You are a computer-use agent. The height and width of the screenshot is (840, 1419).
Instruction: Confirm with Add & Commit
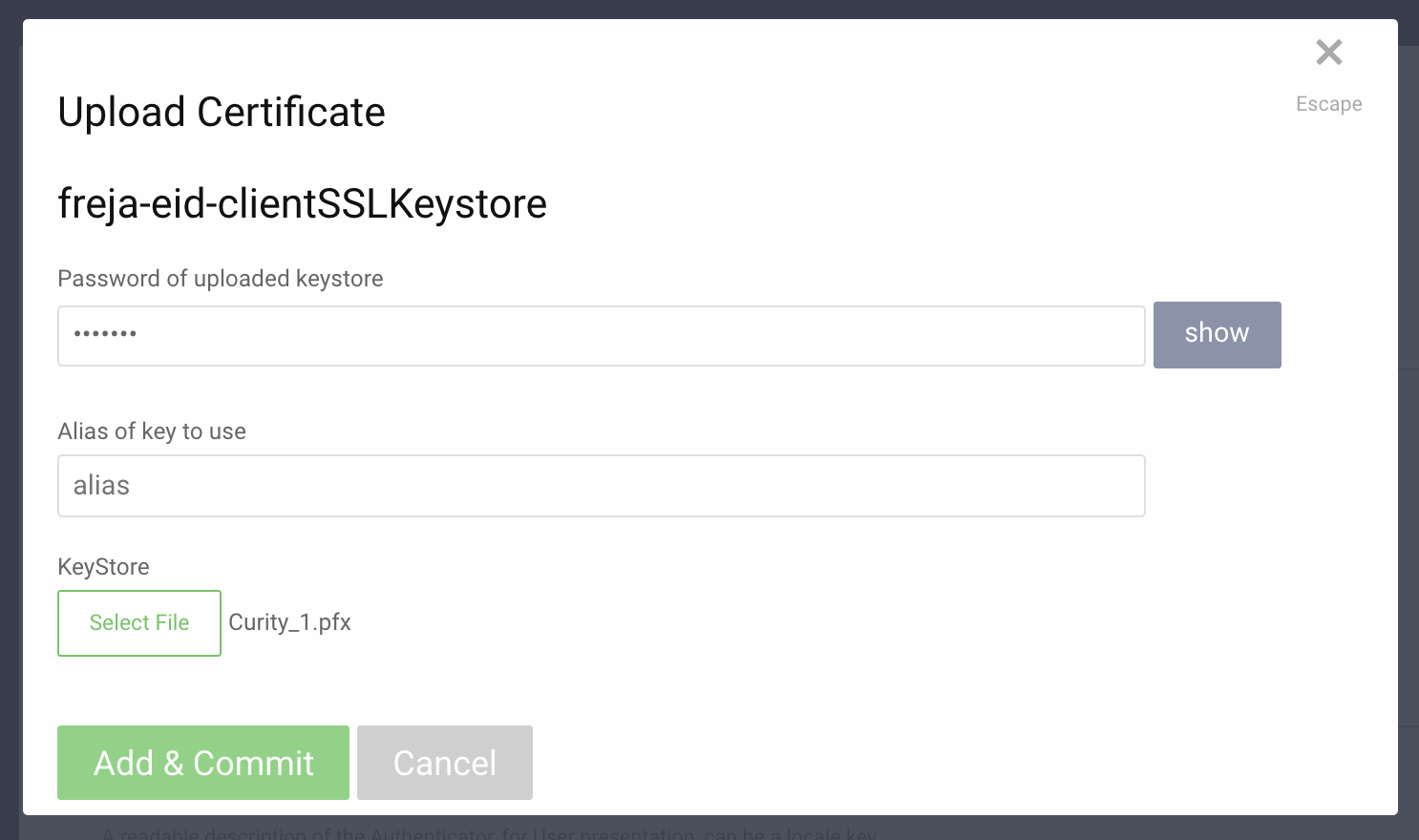[x=203, y=763]
